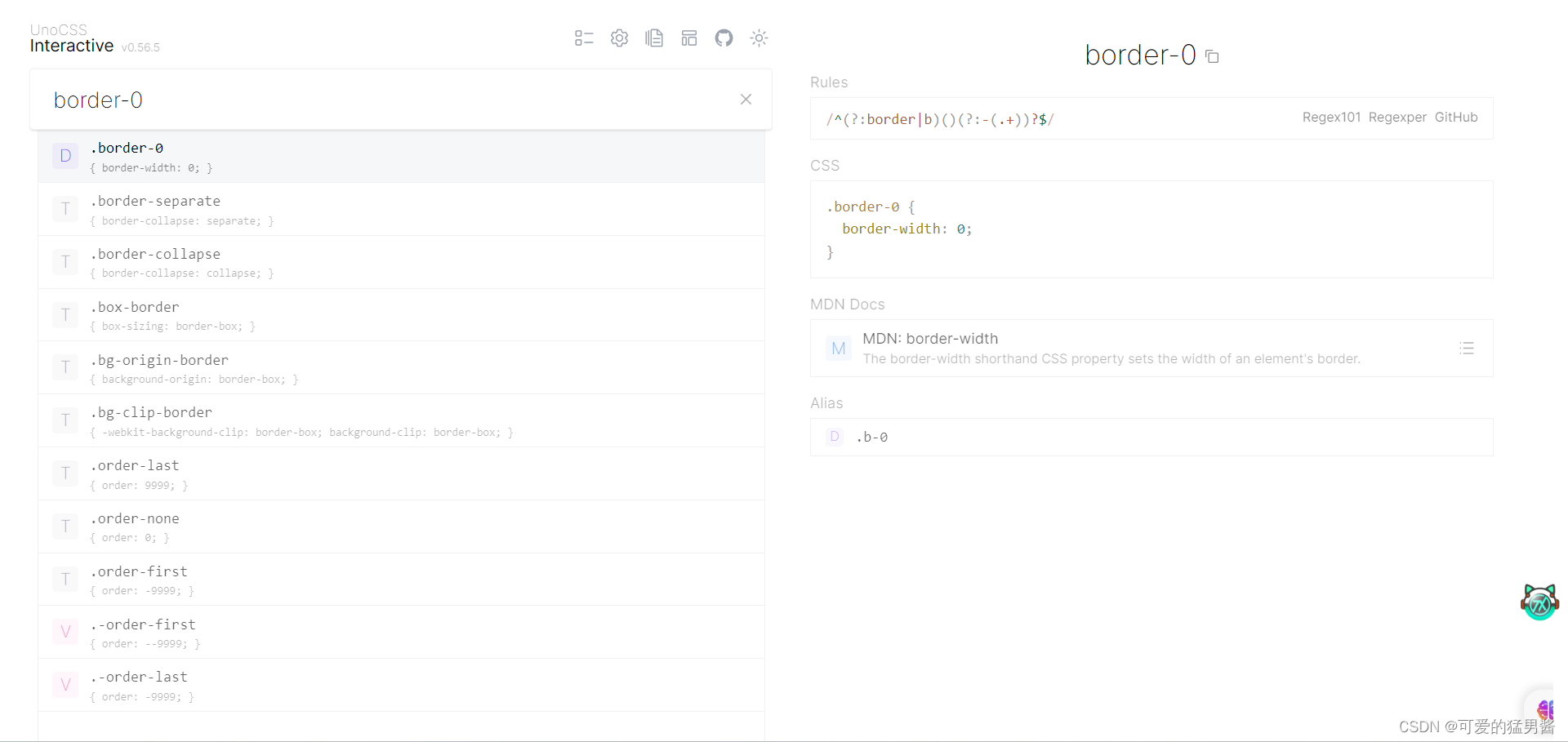View the rule source on GitHub

(x=1456, y=117)
